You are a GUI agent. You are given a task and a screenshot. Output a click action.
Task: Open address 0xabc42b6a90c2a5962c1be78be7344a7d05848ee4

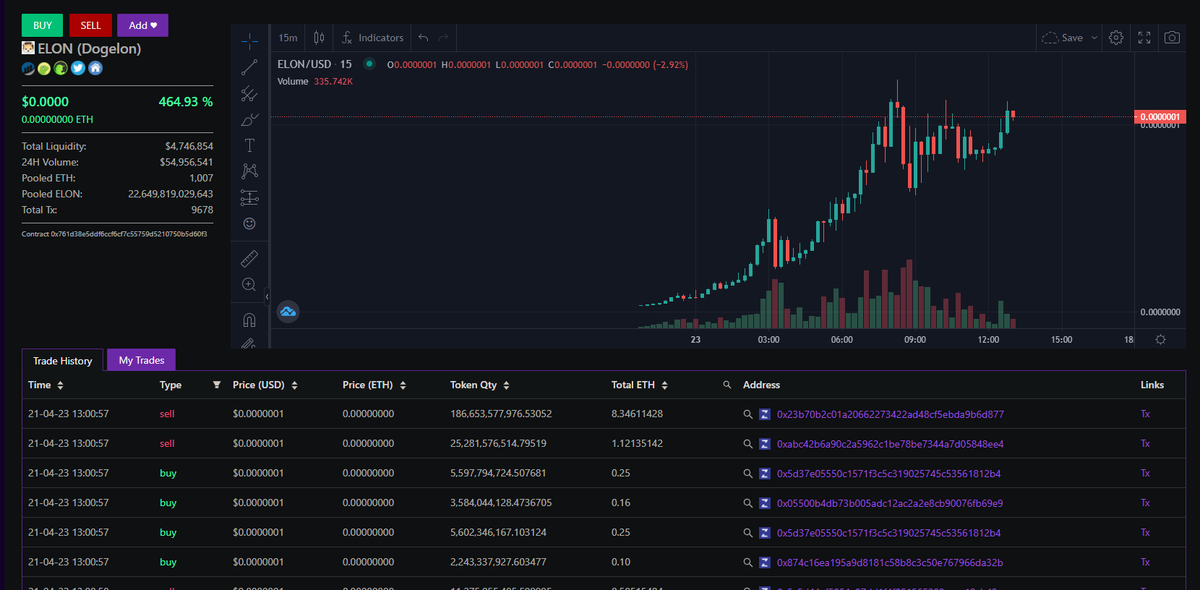tap(890, 443)
